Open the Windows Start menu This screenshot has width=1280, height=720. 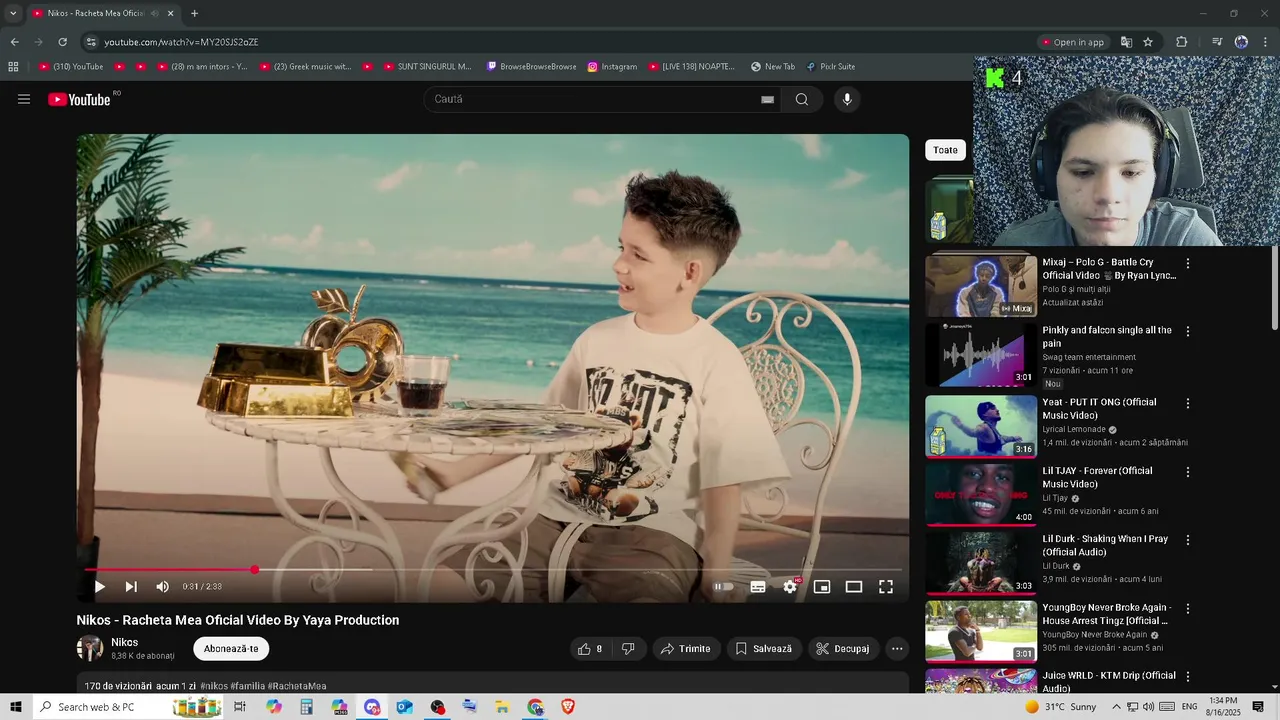[15, 707]
